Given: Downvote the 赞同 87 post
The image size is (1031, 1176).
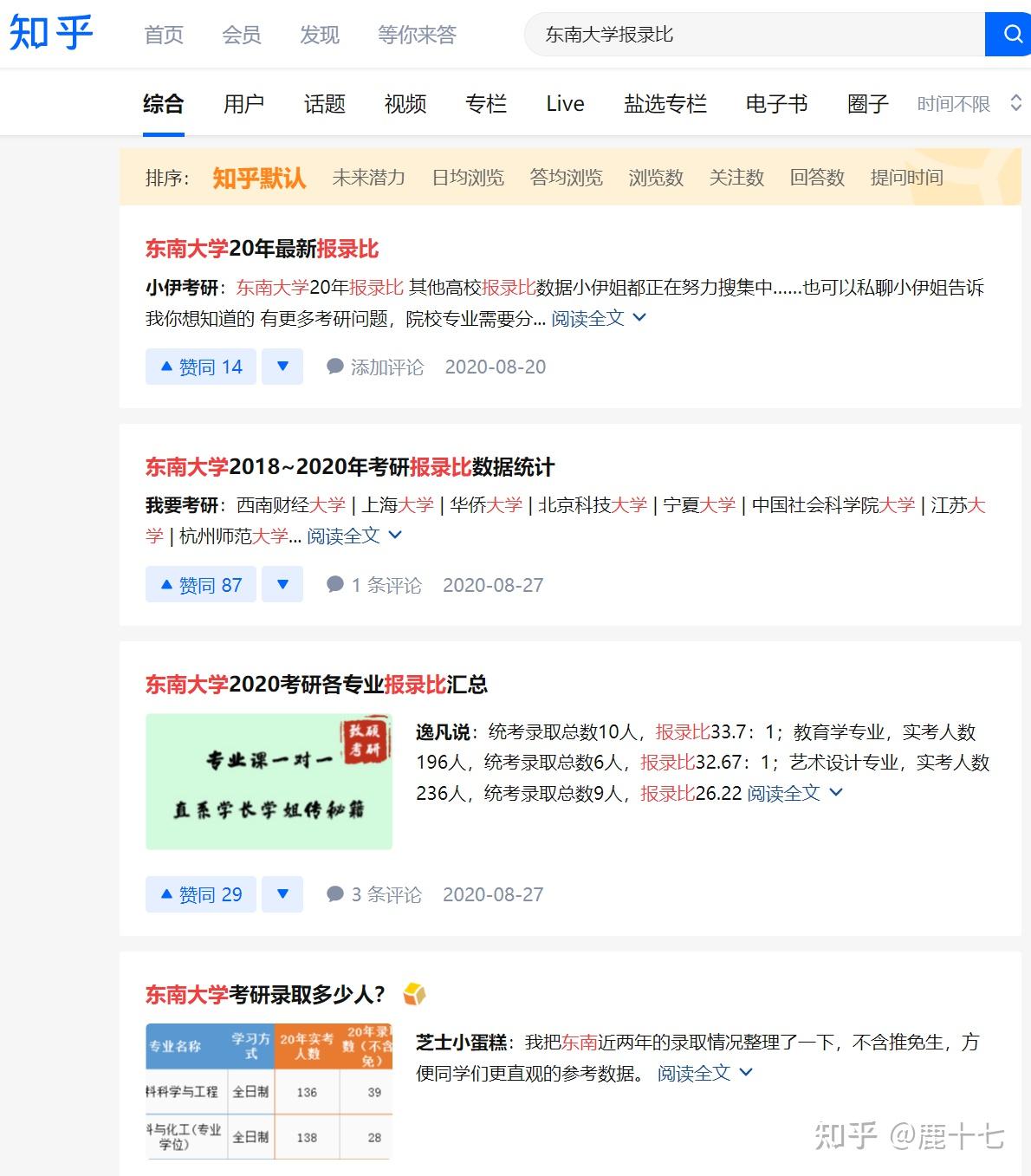Looking at the screenshot, I should pos(282,585).
